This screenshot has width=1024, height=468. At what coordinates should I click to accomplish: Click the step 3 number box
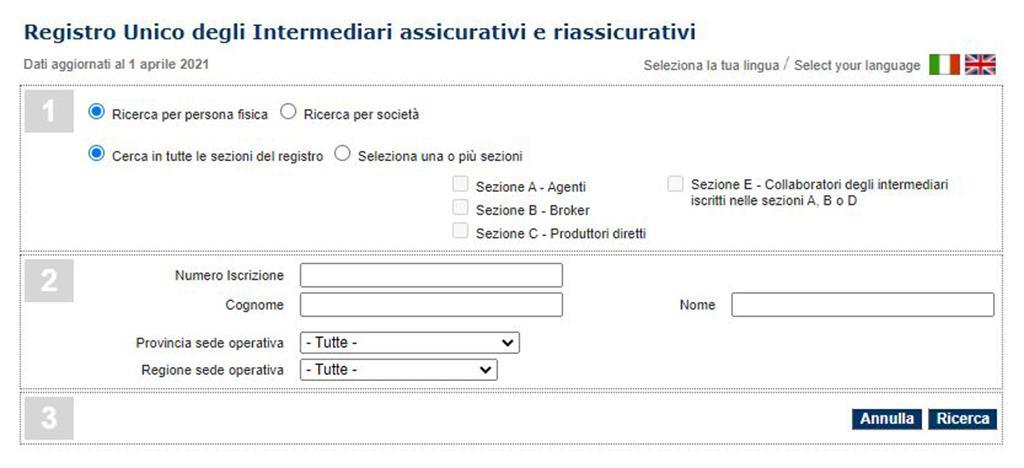(49, 418)
